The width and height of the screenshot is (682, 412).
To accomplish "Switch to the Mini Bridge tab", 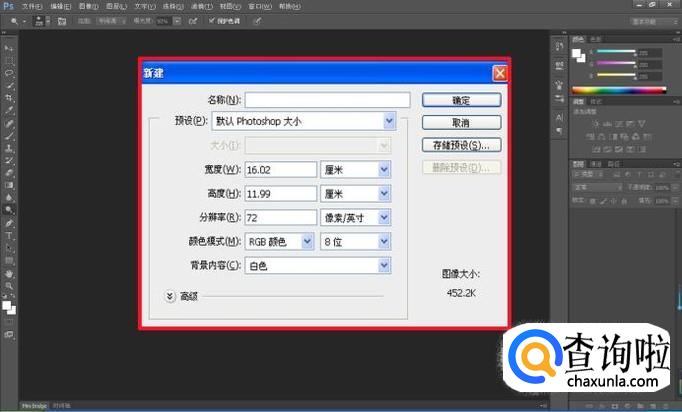I will pyautogui.click(x=34, y=405).
